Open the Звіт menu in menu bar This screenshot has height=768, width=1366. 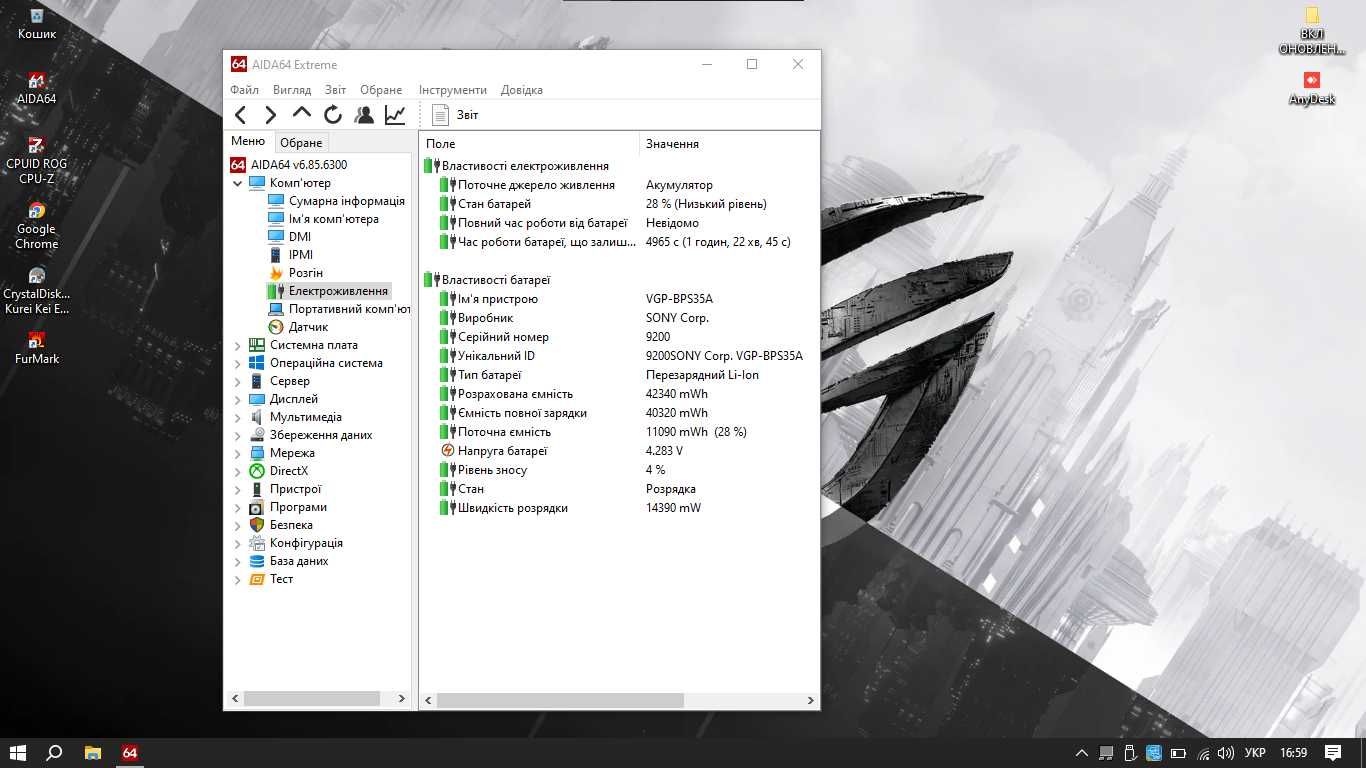[335, 90]
